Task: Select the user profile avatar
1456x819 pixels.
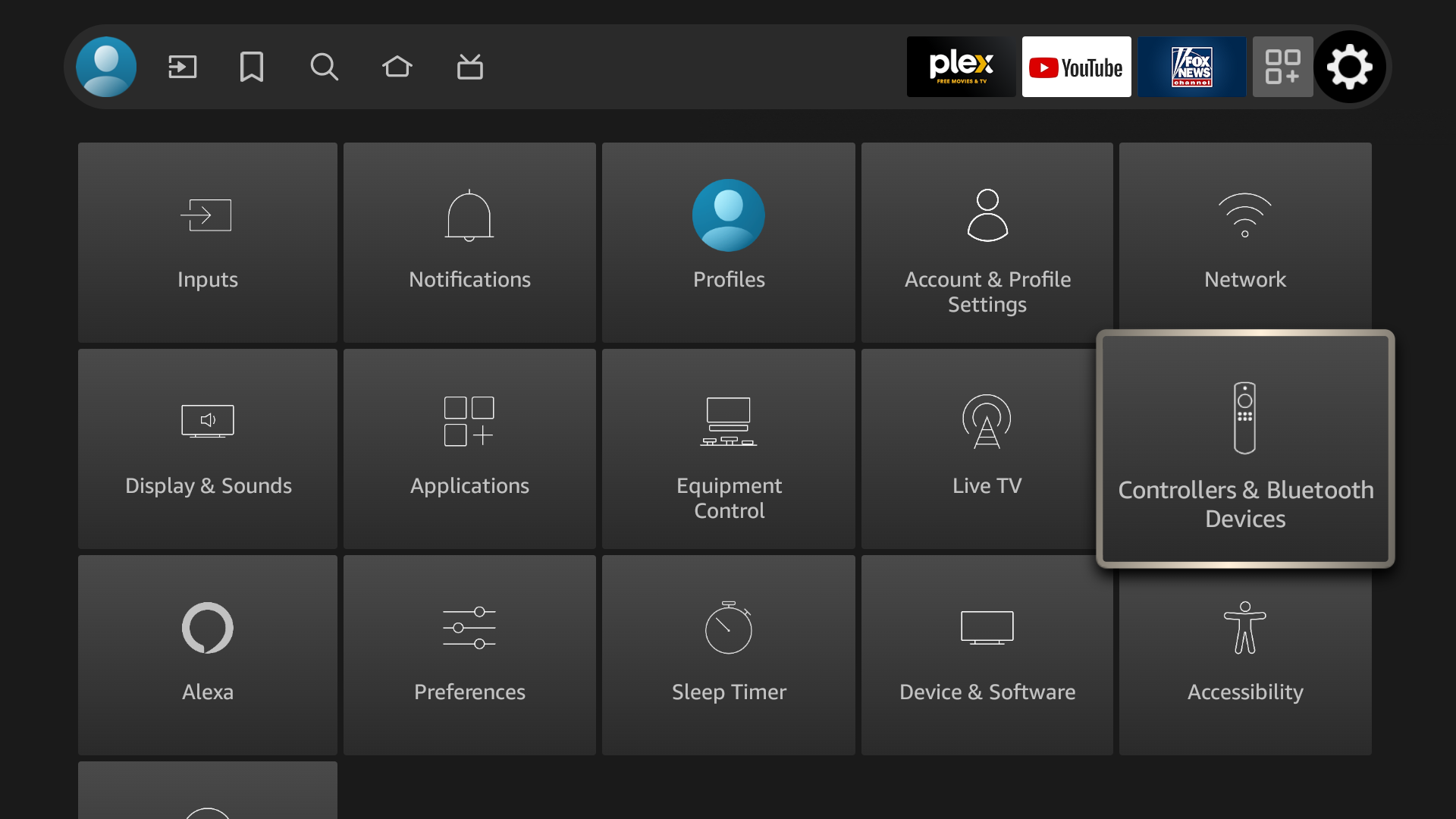Action: point(106,67)
